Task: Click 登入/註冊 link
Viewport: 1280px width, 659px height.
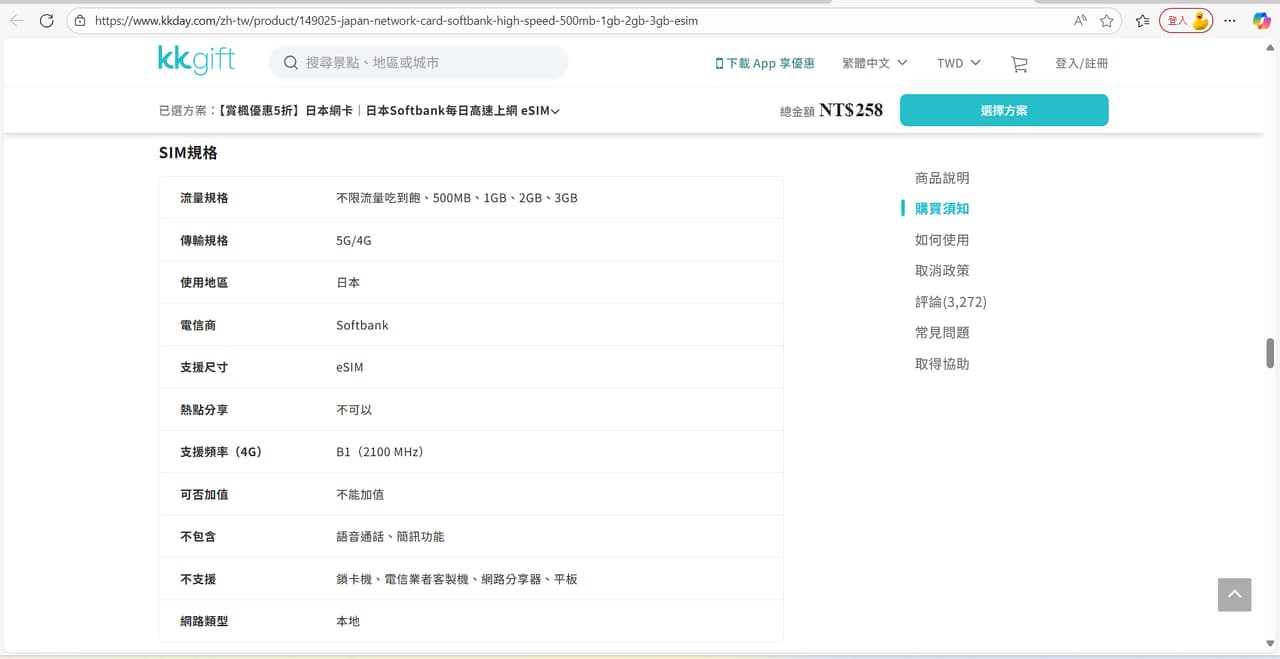Action: (x=1082, y=63)
